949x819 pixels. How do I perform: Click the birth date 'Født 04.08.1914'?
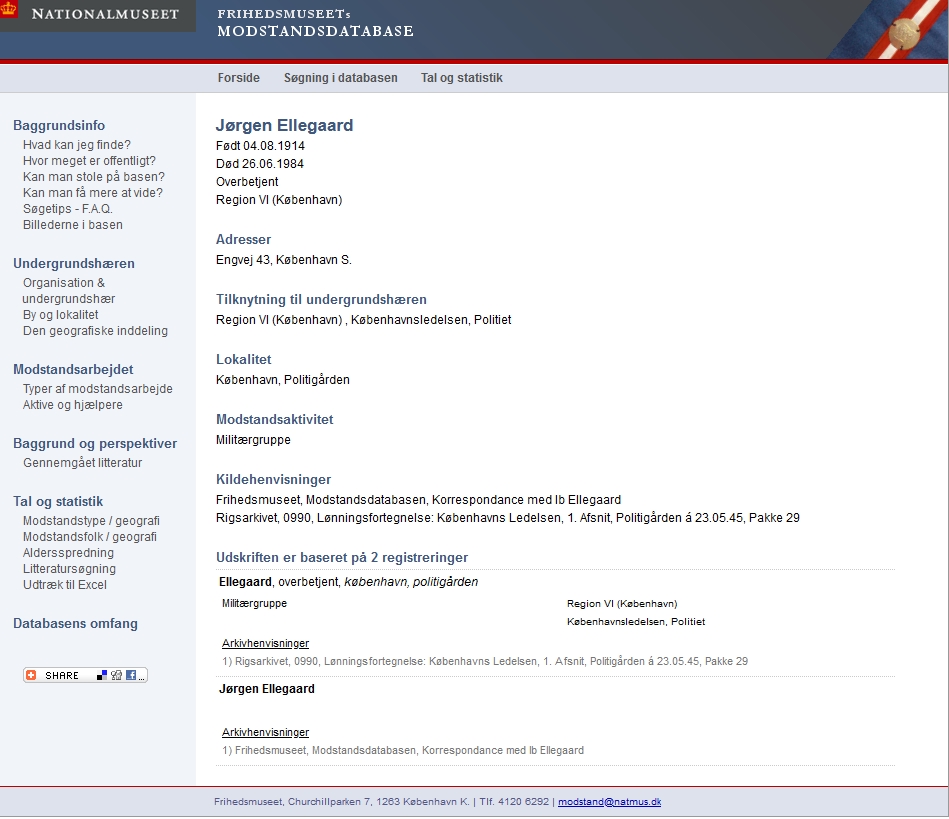click(260, 146)
